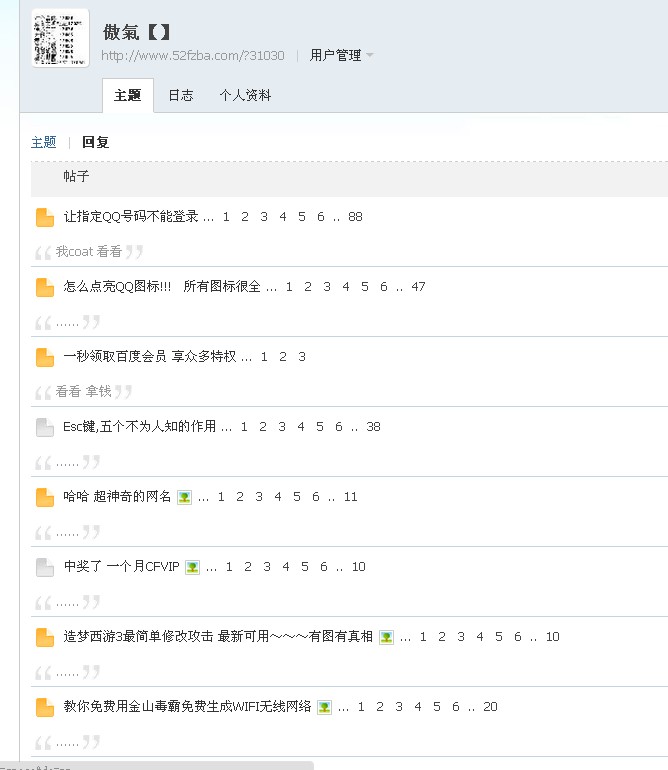Click gray folder icon for 中奖了 thread
Image resolution: width=668 pixels, height=770 pixels.
45,567
